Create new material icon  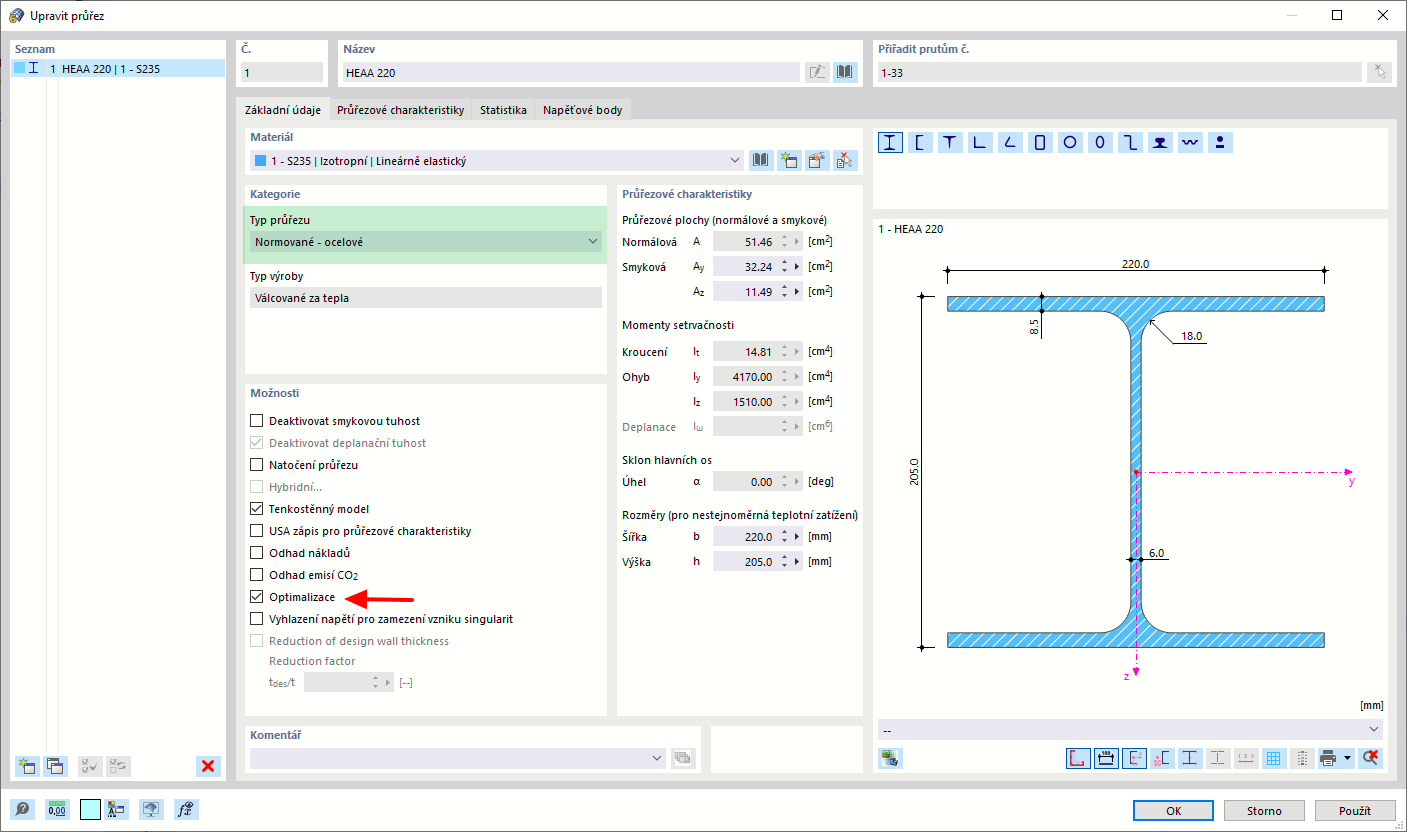(789, 160)
